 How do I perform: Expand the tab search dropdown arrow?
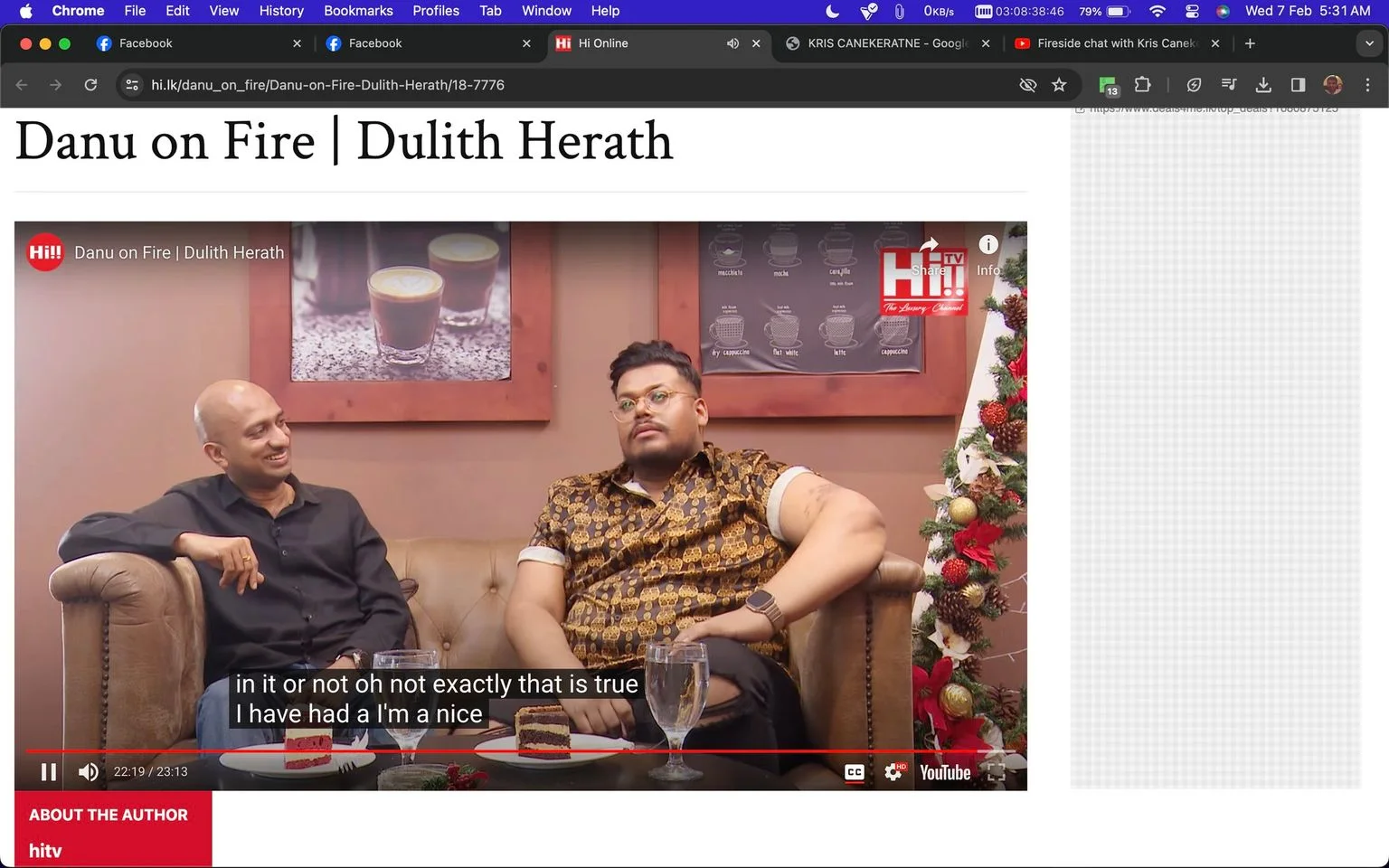click(x=1368, y=43)
